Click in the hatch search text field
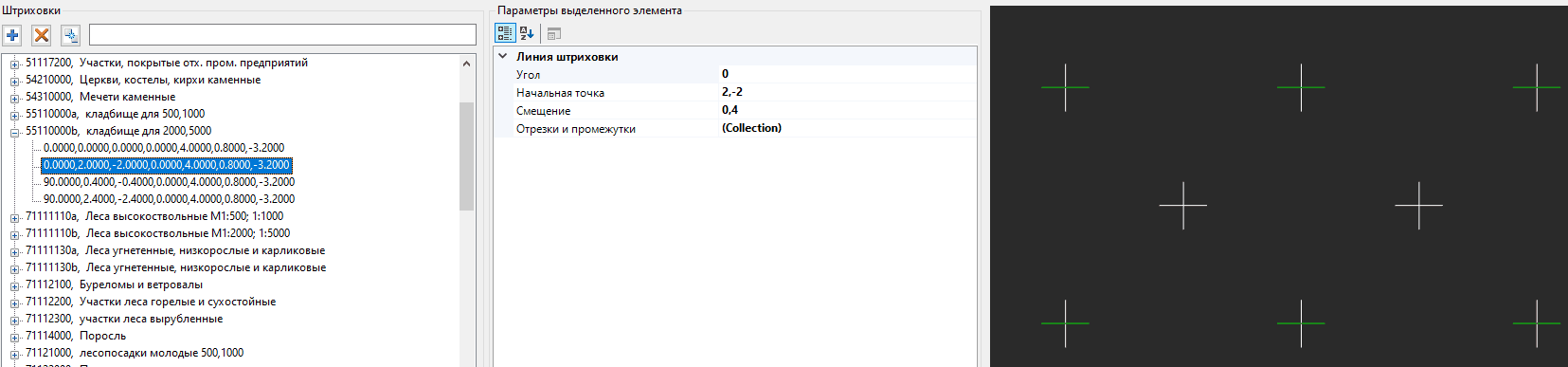 point(282,35)
